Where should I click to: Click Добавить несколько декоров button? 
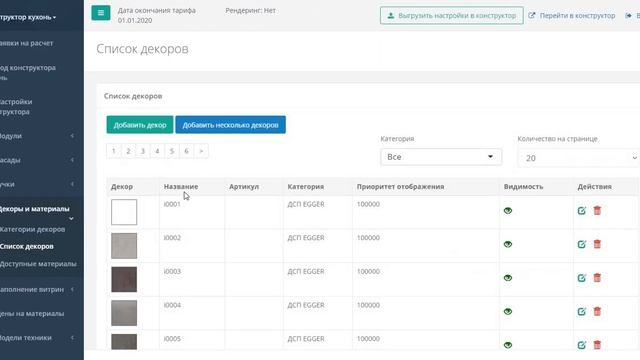click(231, 124)
